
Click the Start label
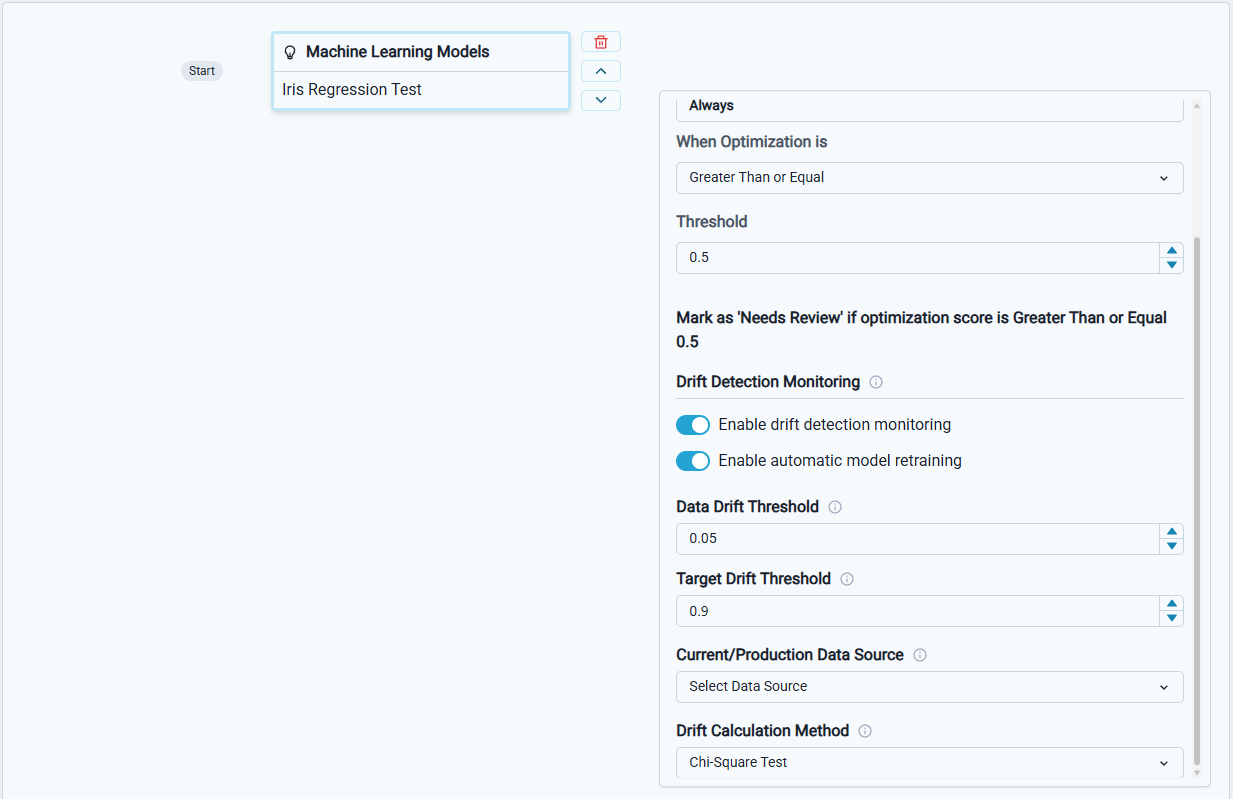pos(202,71)
